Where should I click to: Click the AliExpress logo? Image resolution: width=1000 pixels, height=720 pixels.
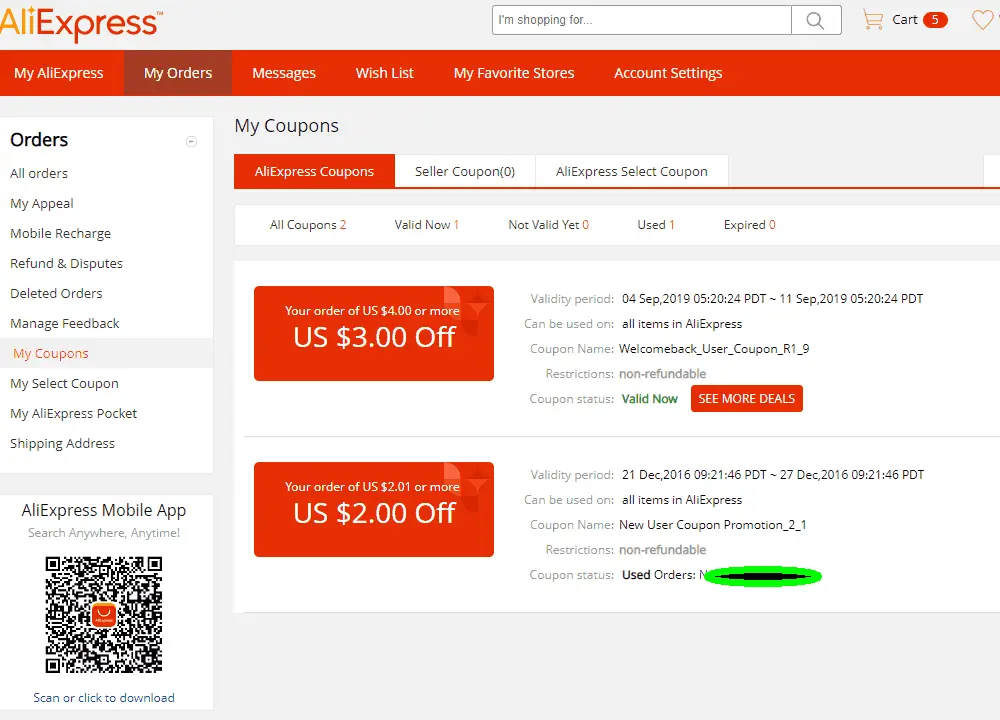pos(80,24)
